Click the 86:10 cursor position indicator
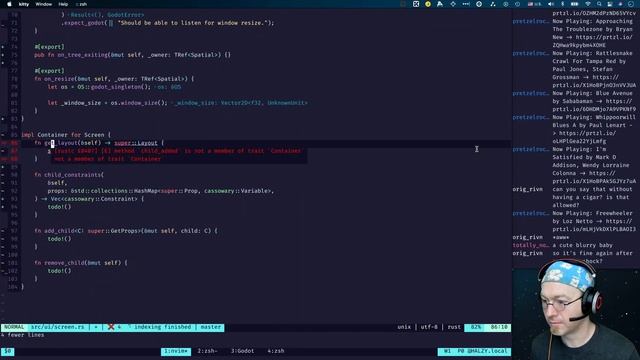Viewport: 640px width, 360px height. point(499,327)
